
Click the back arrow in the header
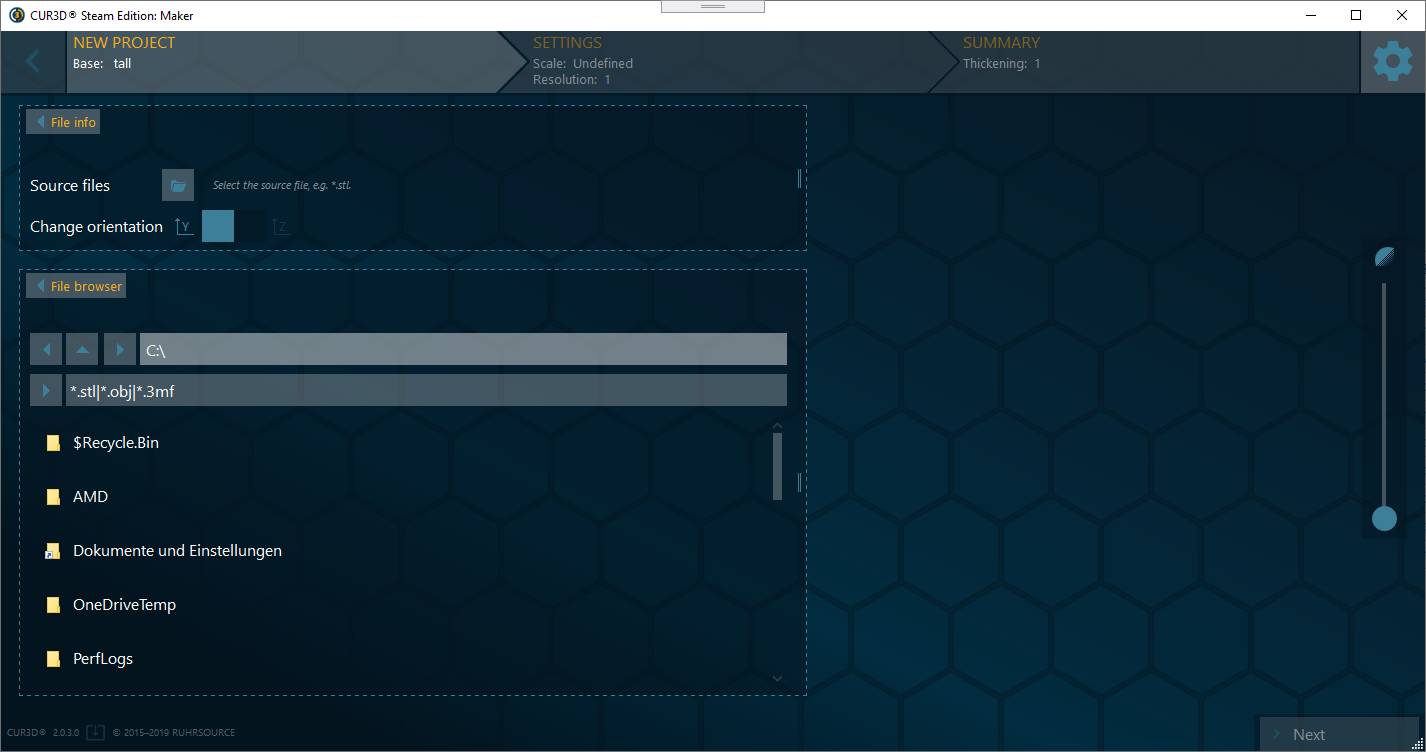33,62
